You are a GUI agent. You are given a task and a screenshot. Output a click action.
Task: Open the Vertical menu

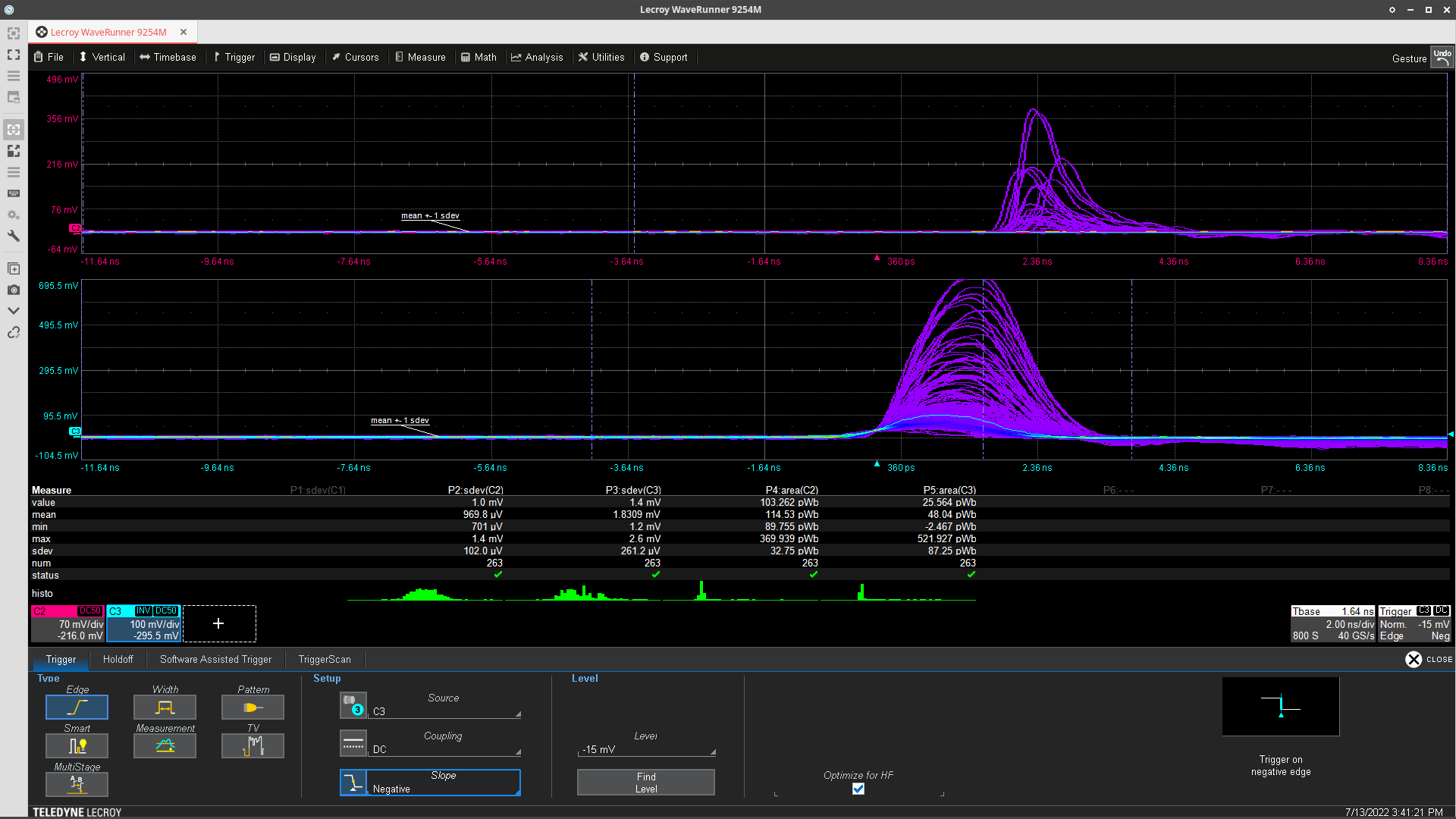pos(102,57)
